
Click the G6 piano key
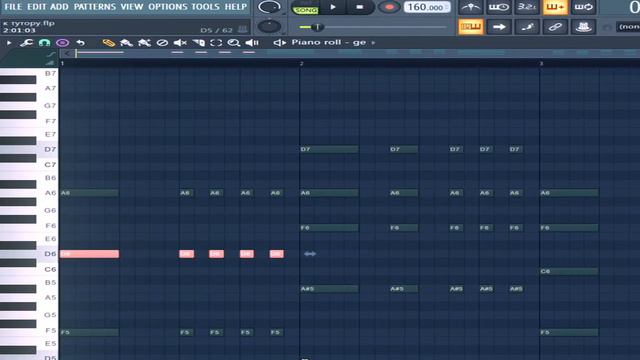[x=29, y=210]
